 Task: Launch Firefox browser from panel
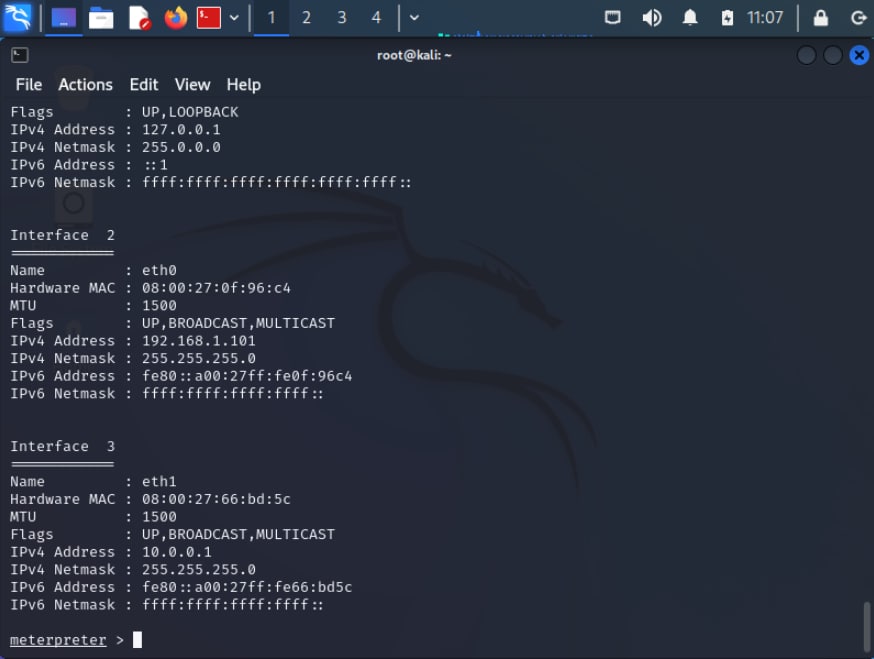click(x=176, y=18)
